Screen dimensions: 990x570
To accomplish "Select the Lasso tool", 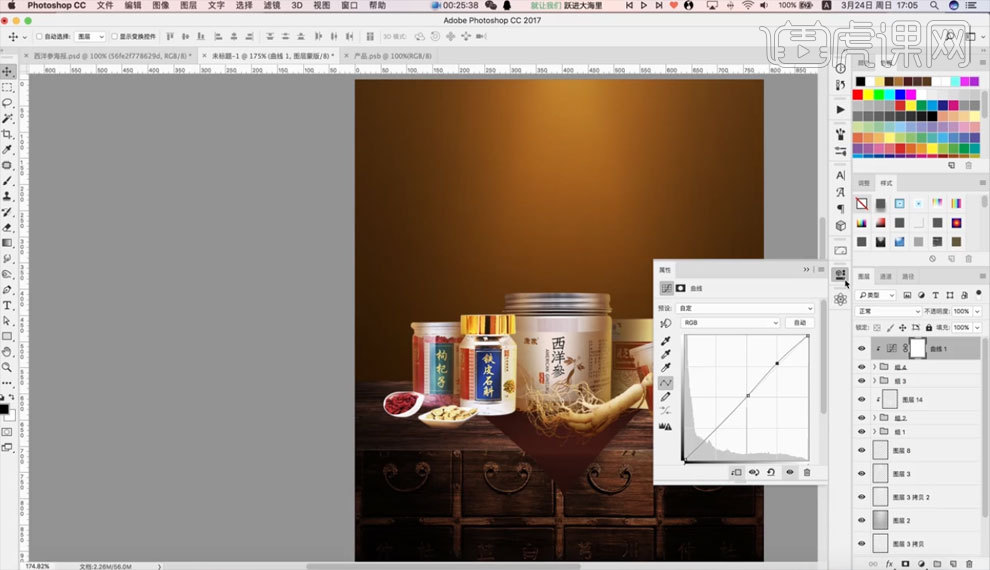I will (7, 102).
